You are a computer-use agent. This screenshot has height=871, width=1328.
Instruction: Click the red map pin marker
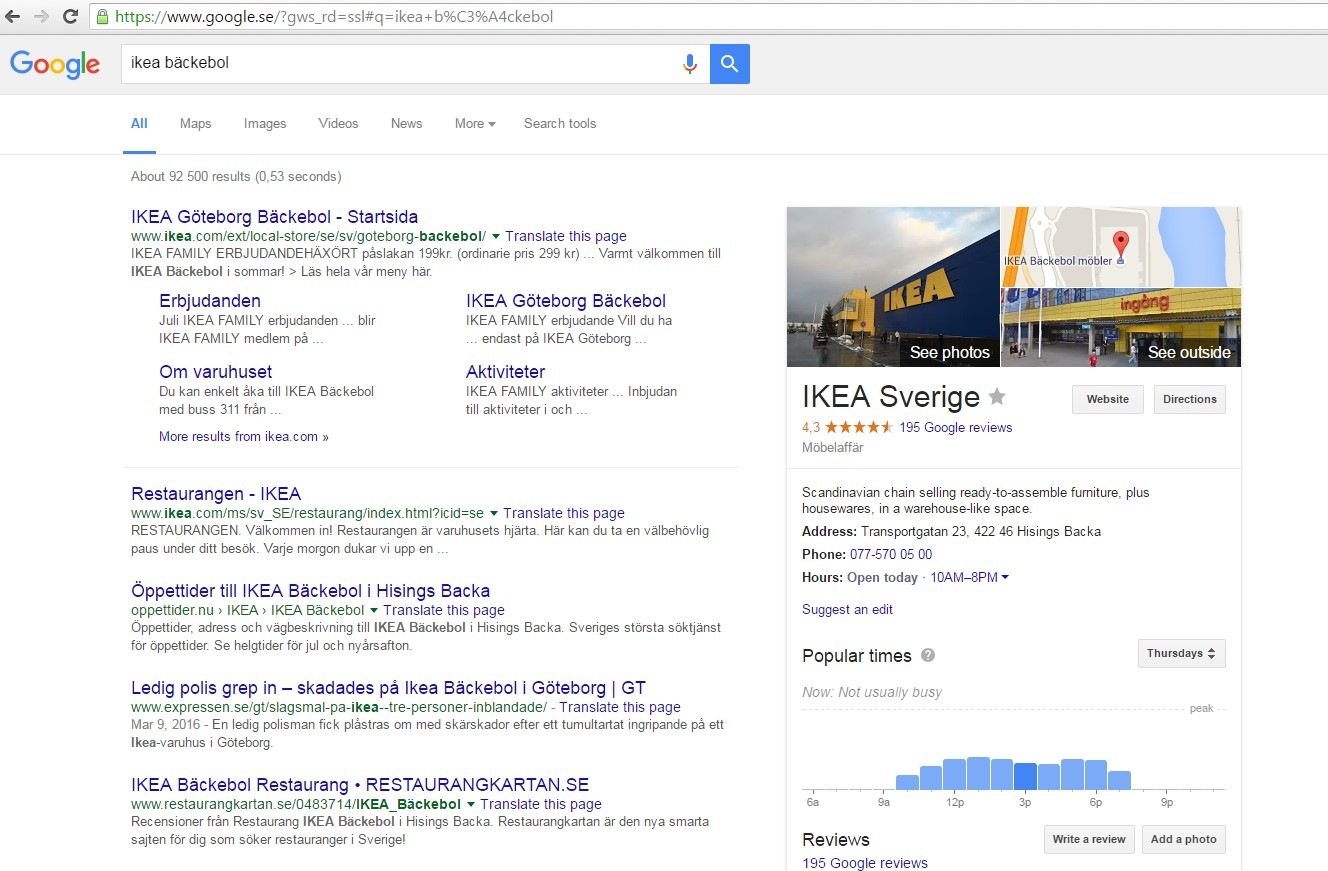(1121, 242)
